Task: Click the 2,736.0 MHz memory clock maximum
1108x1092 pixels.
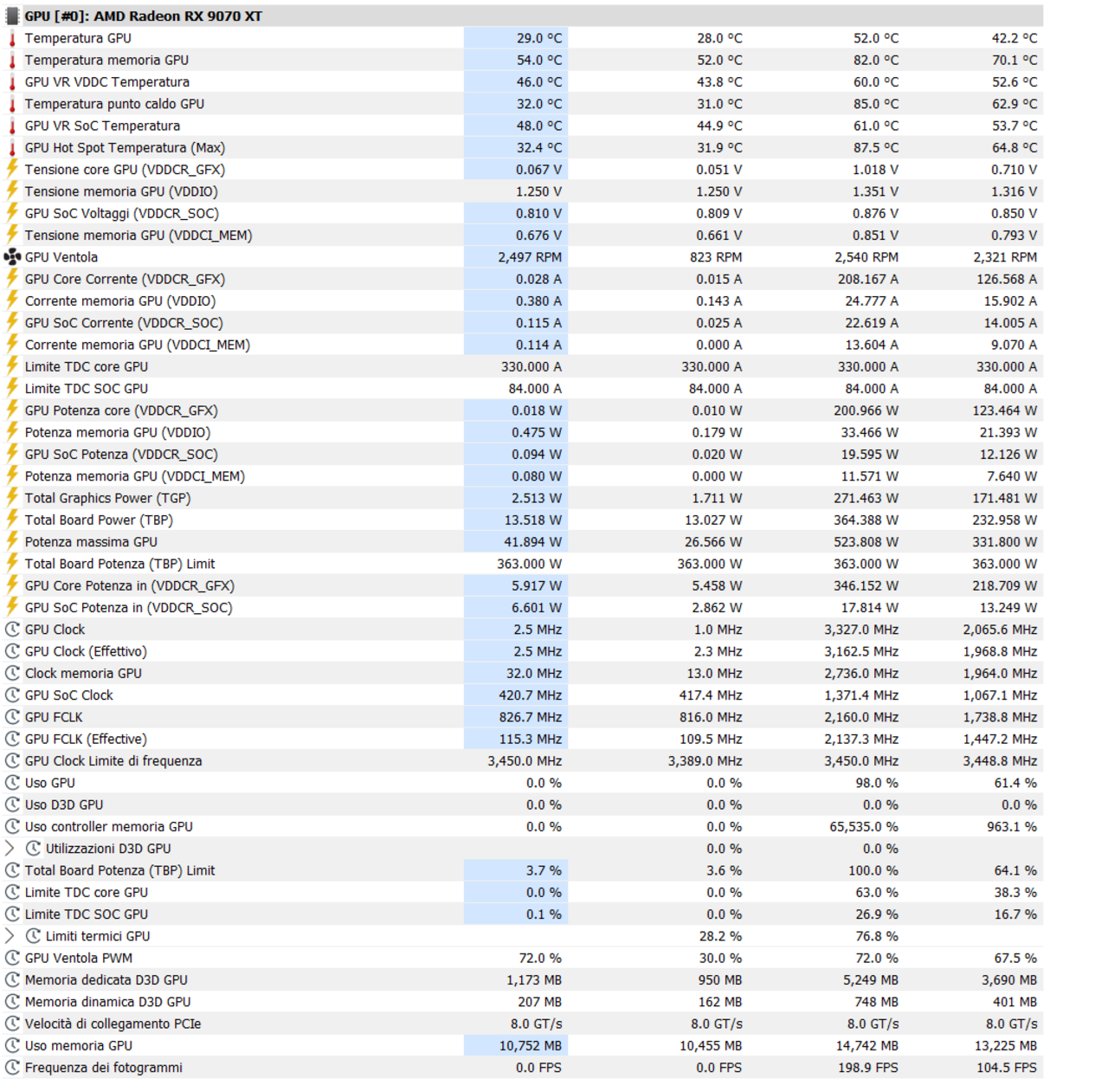Action: tap(861, 673)
